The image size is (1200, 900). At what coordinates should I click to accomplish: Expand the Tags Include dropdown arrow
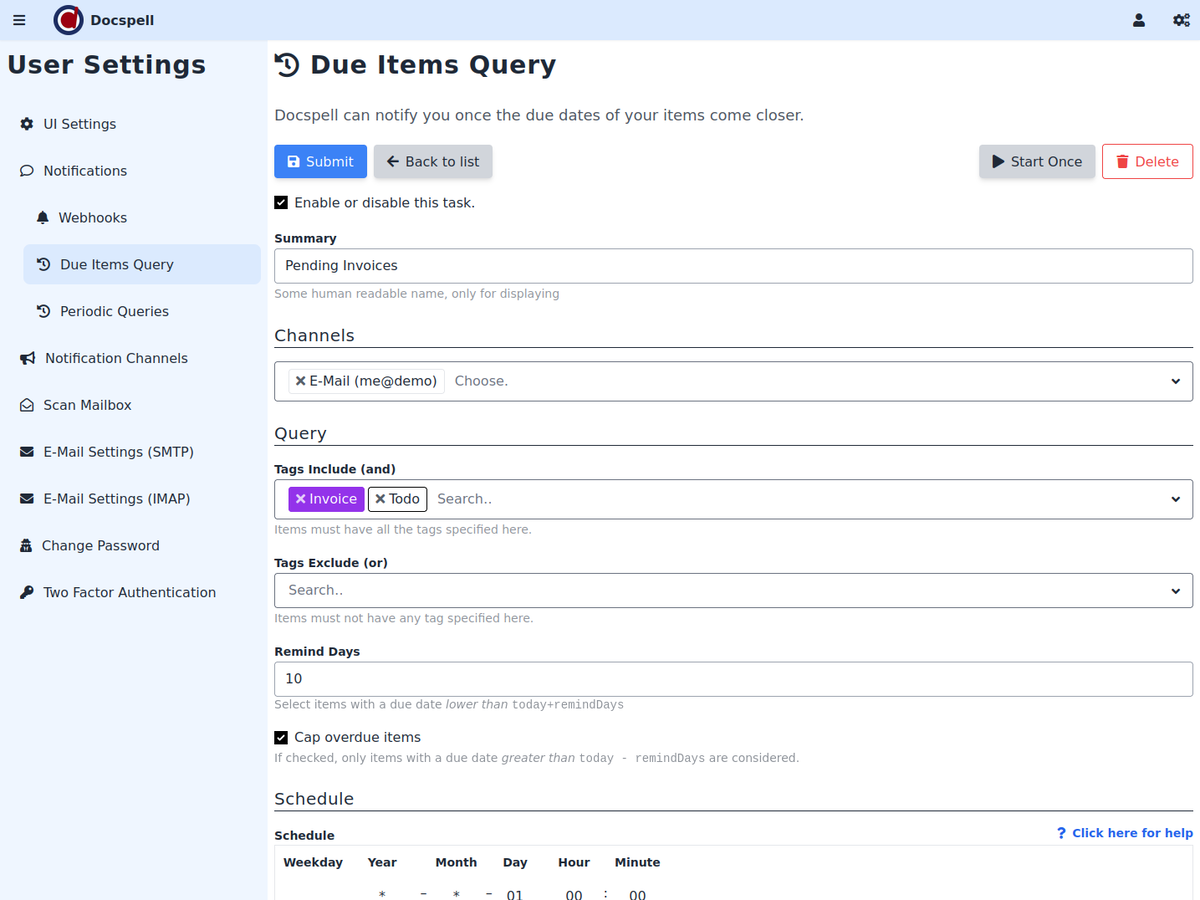(1175, 499)
